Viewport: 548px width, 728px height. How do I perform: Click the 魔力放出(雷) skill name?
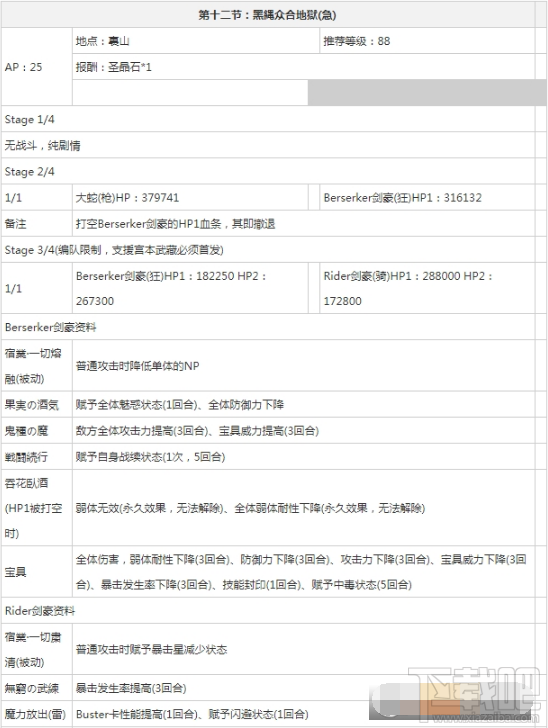[36, 714]
